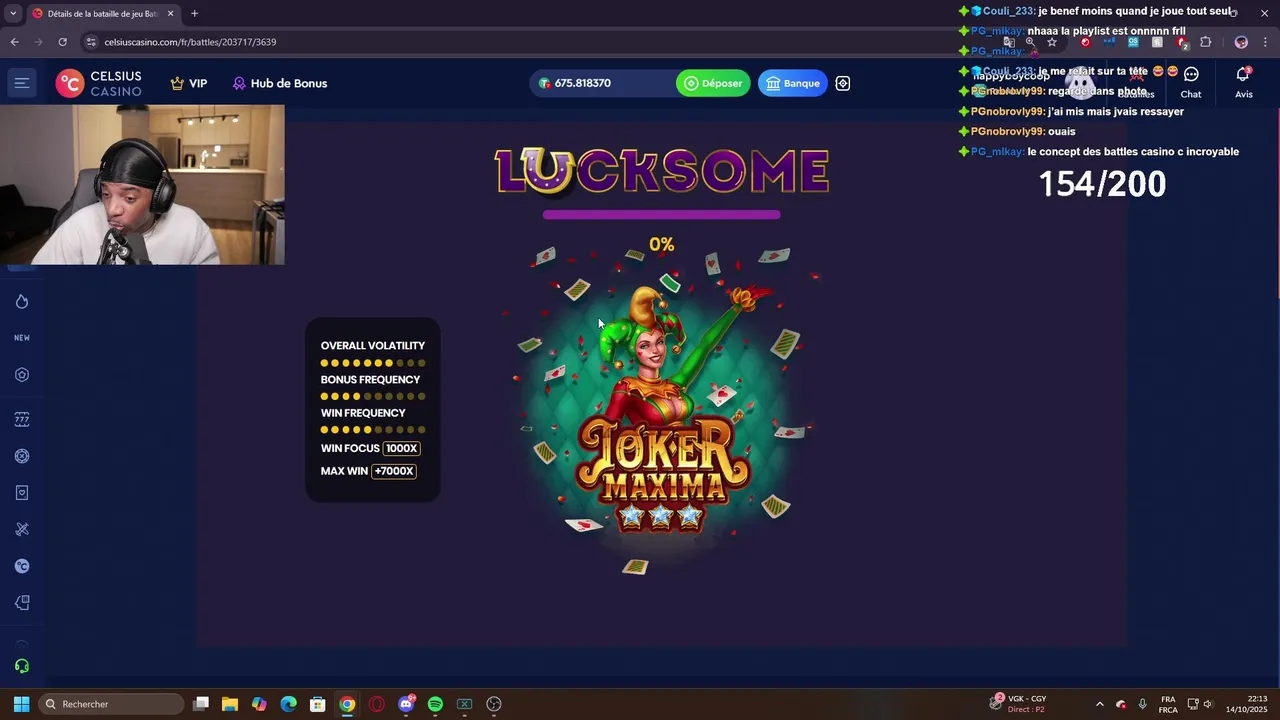Open the Chrome extensions puzzle icon
The height and width of the screenshot is (720, 1280).
coord(1205,42)
